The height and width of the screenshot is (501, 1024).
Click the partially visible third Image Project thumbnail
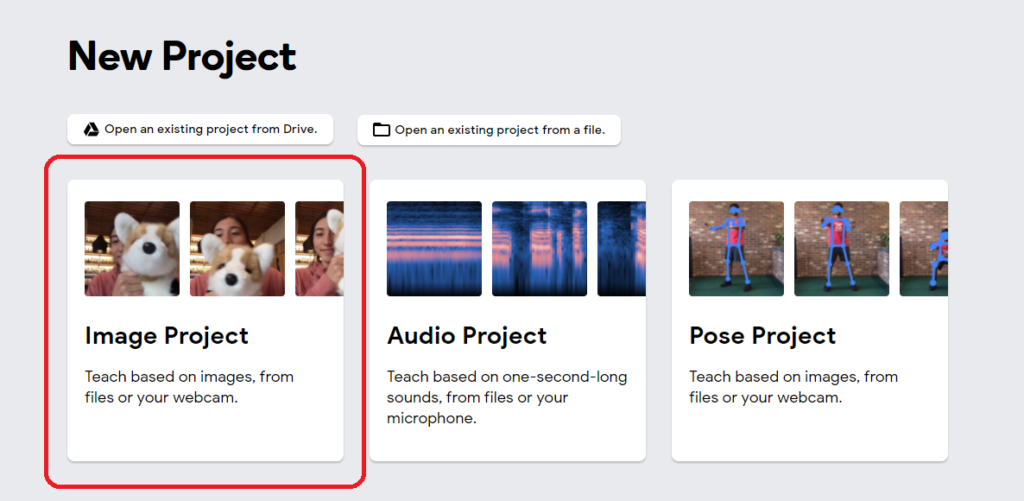319,249
